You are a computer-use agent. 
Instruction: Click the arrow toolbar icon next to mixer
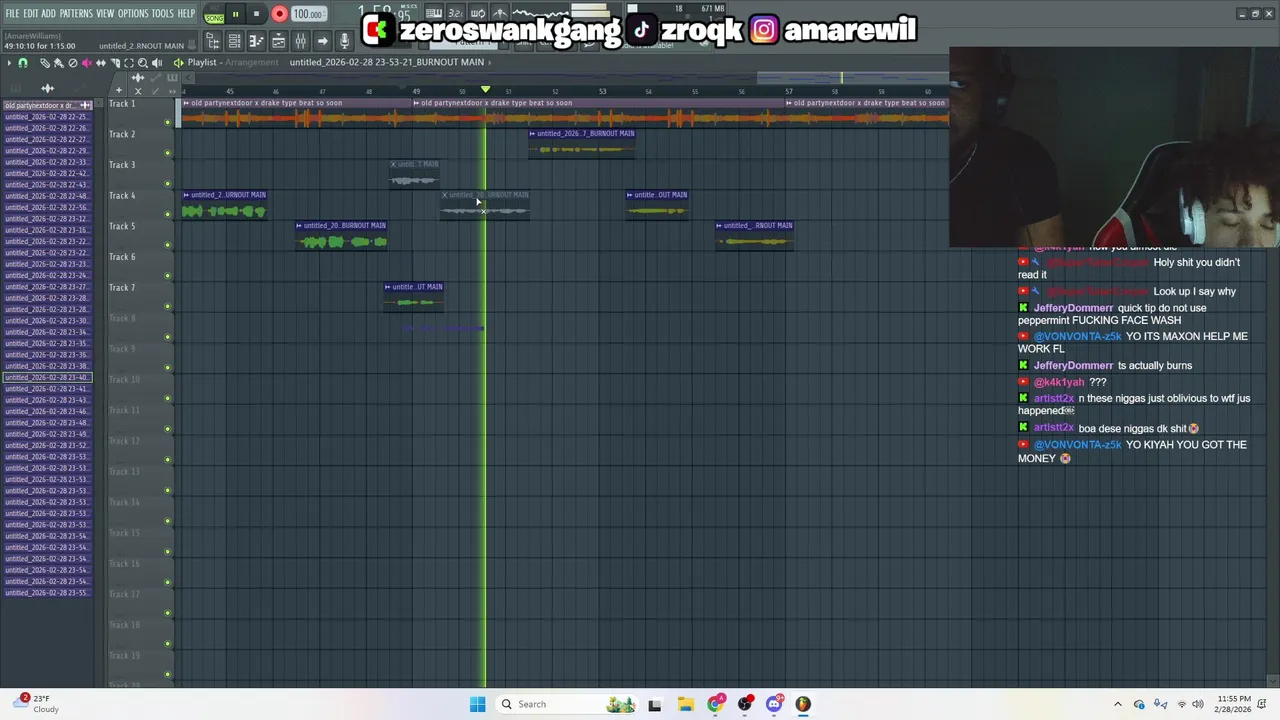(322, 41)
